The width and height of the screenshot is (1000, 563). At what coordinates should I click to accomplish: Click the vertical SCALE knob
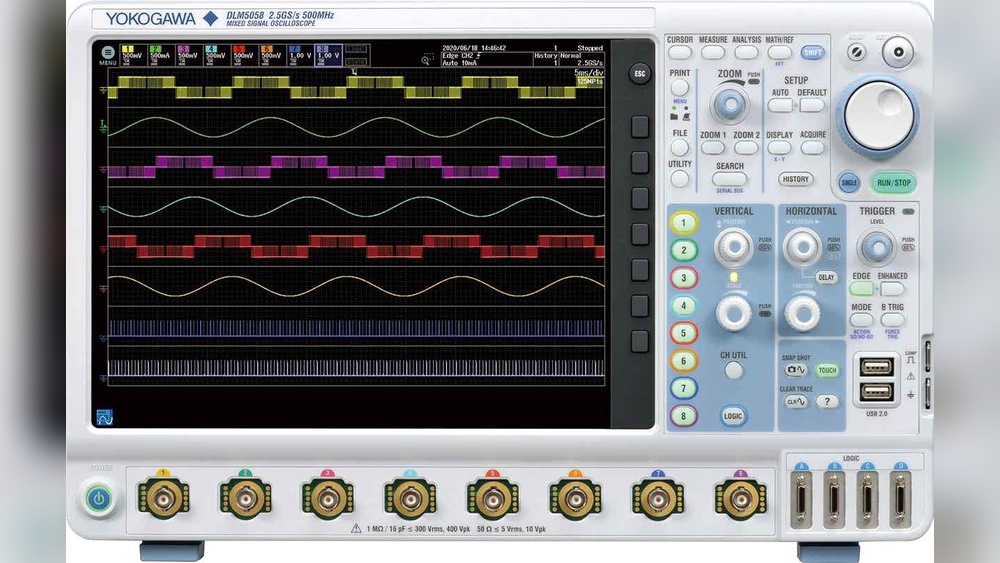733,313
